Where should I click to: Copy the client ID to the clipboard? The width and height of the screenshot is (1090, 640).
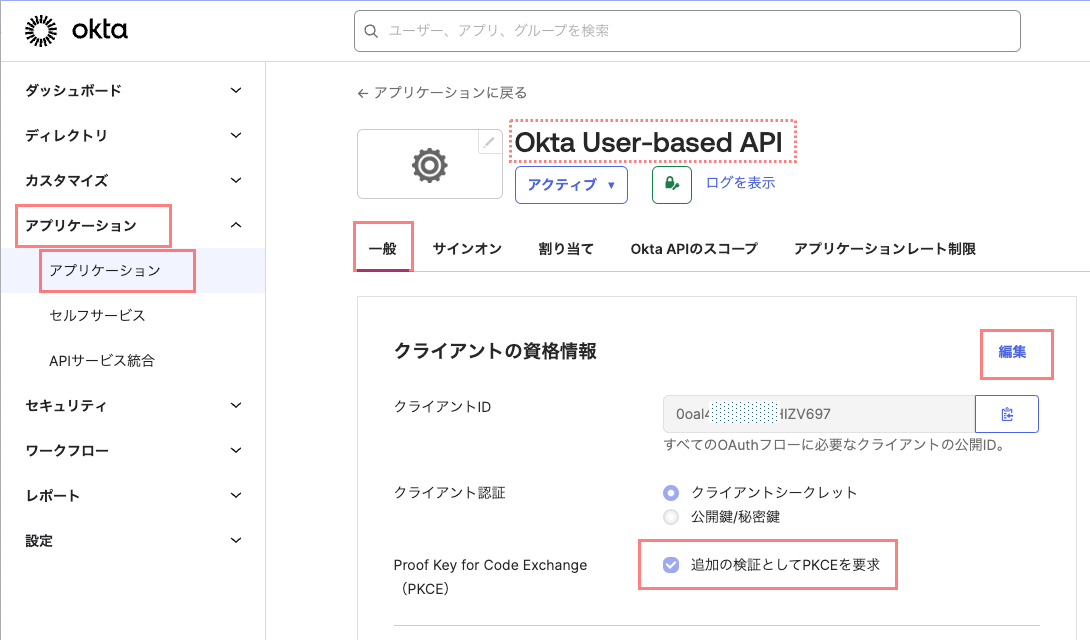[1007, 414]
